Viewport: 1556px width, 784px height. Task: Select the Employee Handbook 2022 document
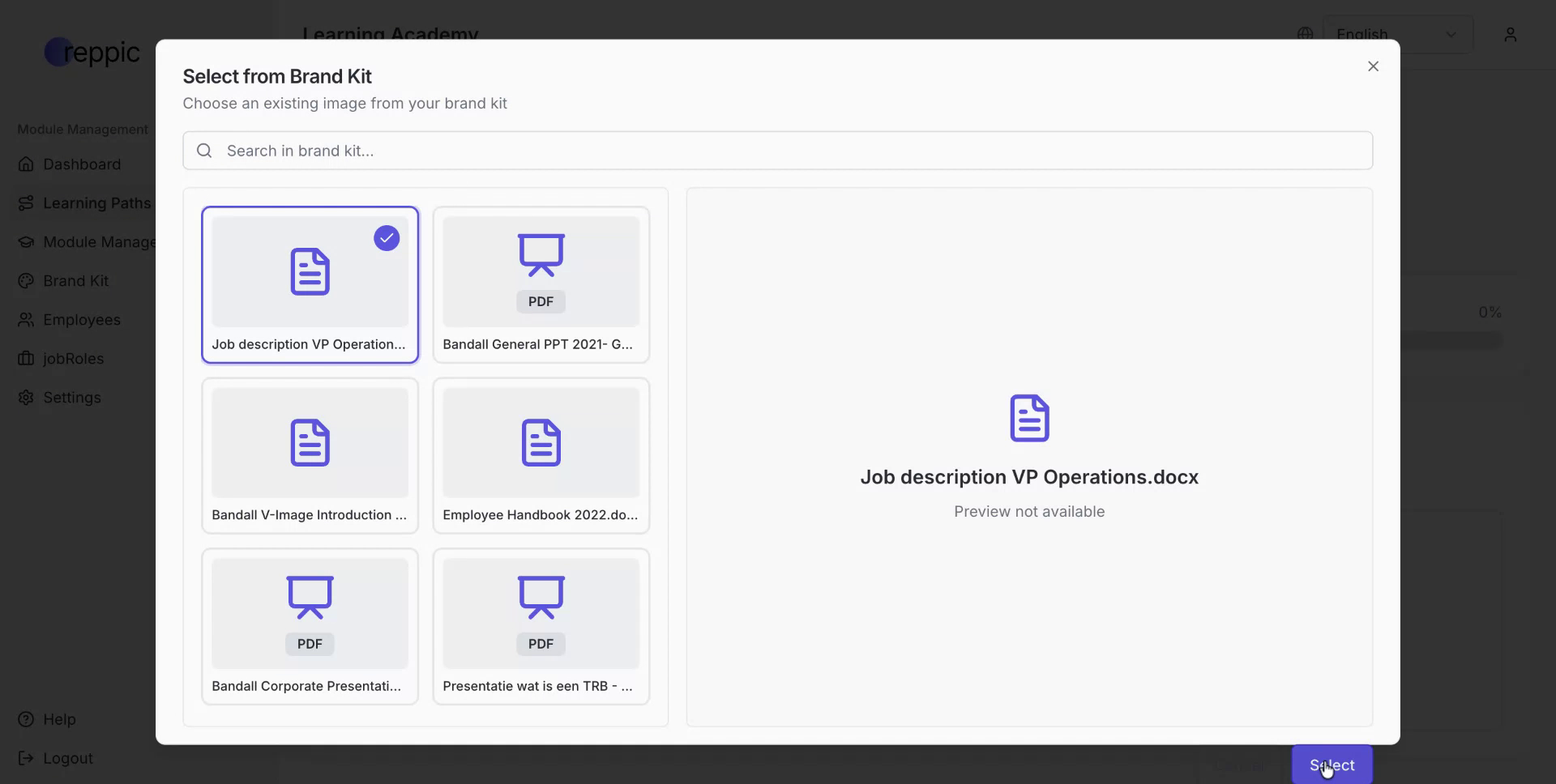pos(541,455)
